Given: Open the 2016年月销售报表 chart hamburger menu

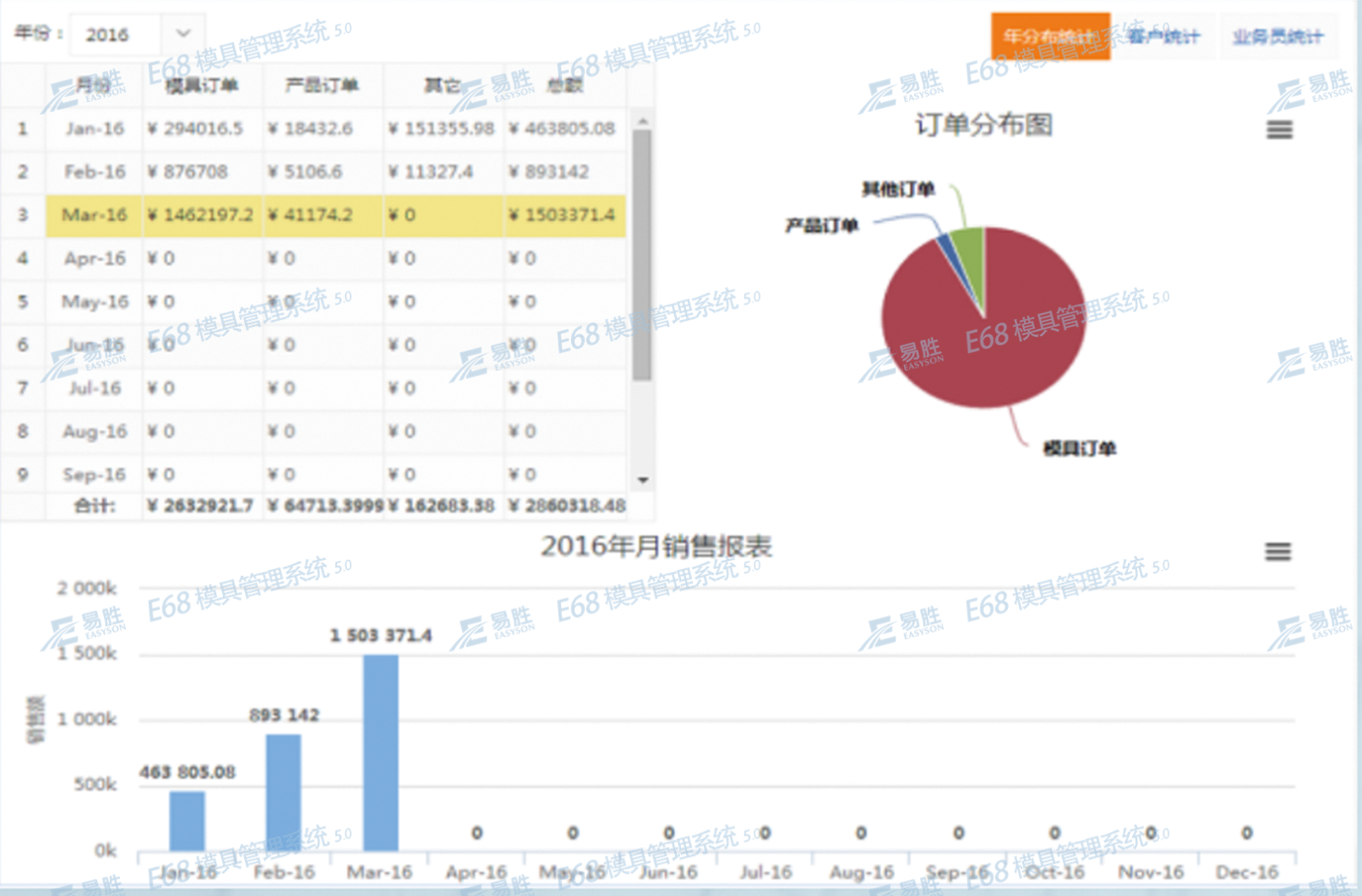Looking at the screenshot, I should (x=1278, y=551).
